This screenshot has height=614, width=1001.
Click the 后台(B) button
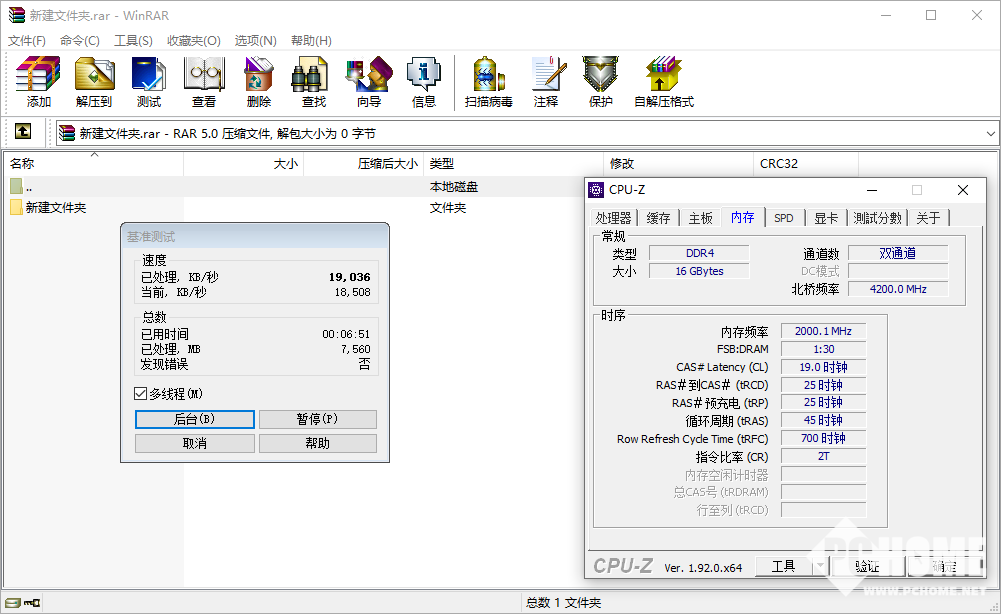click(x=194, y=419)
